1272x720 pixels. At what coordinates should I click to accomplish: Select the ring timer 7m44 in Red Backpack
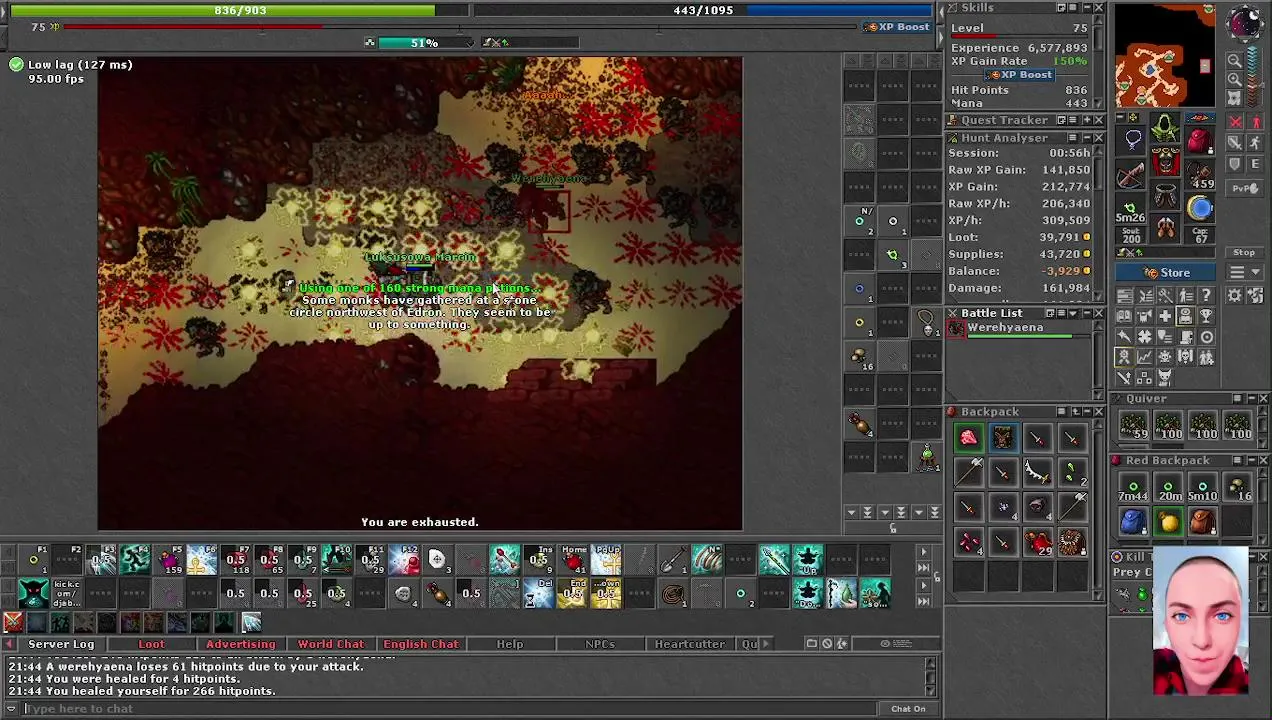pyautogui.click(x=1133, y=489)
